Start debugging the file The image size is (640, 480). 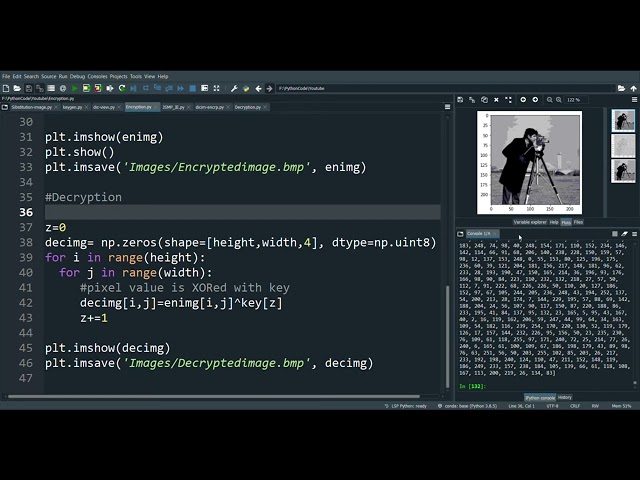[133, 88]
